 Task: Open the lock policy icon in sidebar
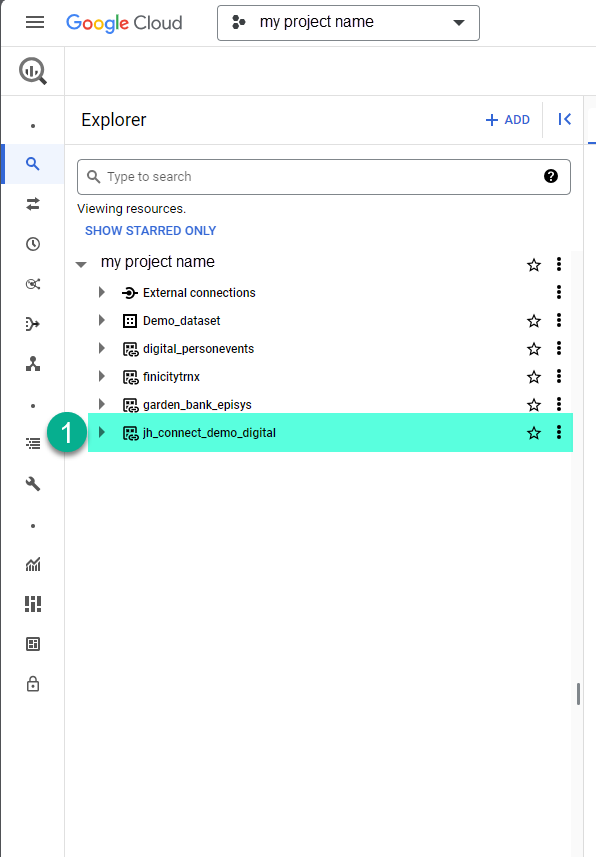(x=33, y=684)
